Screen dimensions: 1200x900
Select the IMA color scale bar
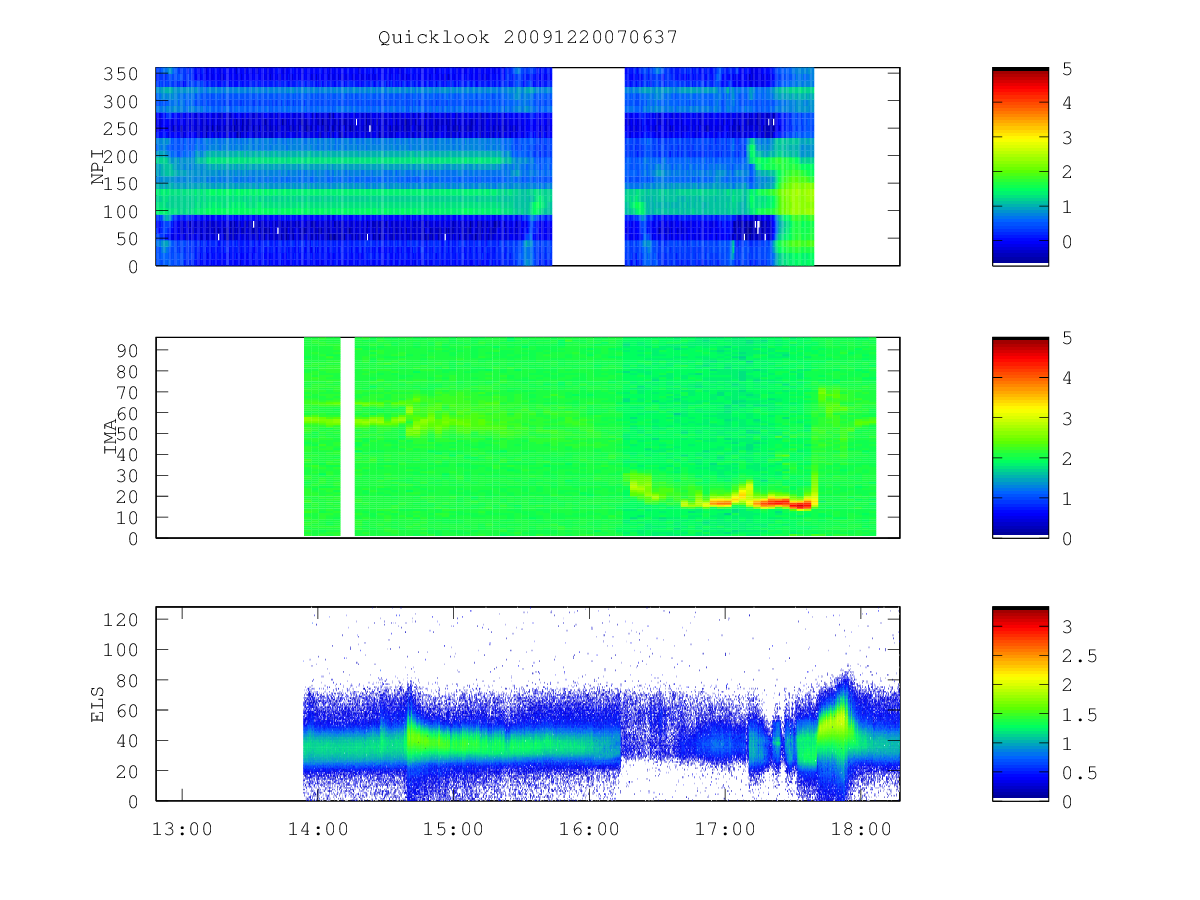[x=1020, y=437]
